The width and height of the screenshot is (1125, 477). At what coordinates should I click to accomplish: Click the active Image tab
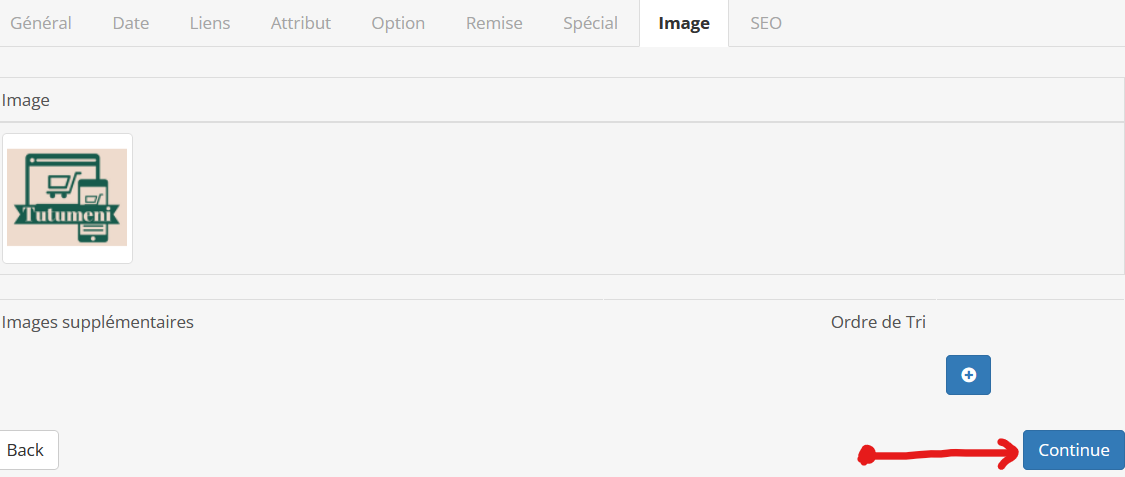point(684,23)
